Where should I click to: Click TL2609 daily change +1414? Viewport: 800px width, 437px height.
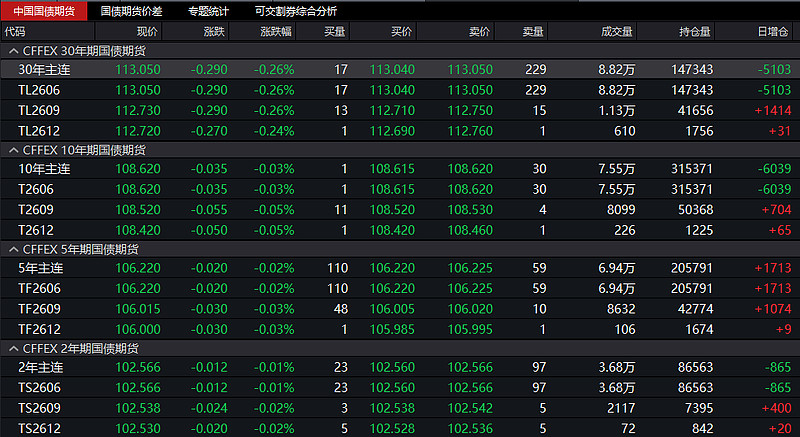click(x=772, y=111)
